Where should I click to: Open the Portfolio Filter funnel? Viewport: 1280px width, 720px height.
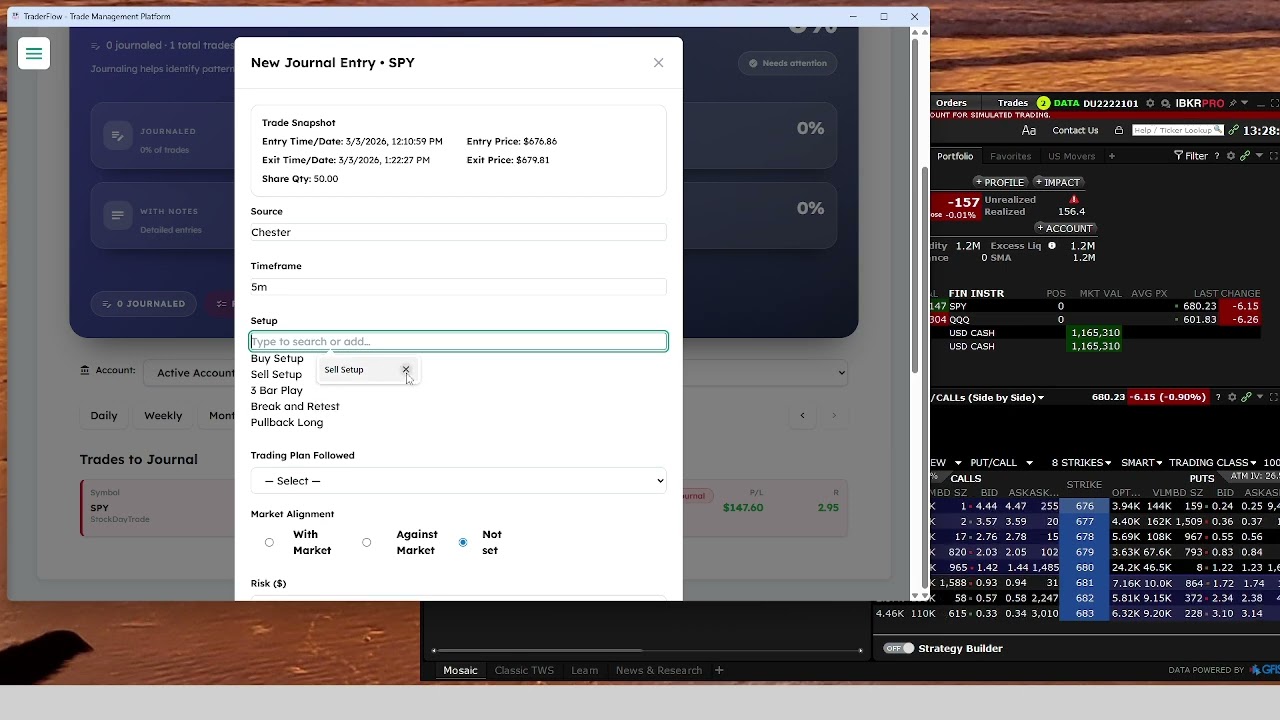pos(1192,156)
